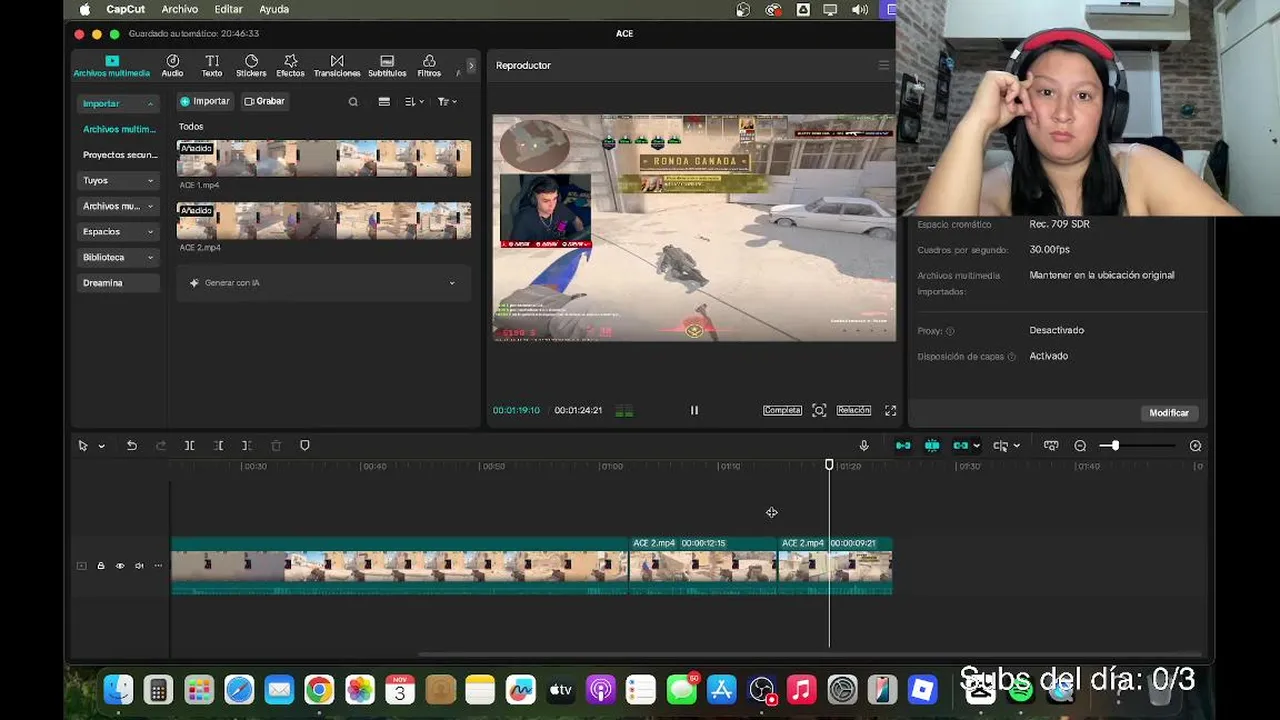Open the Editar menu
1280x720 pixels.
228,9
